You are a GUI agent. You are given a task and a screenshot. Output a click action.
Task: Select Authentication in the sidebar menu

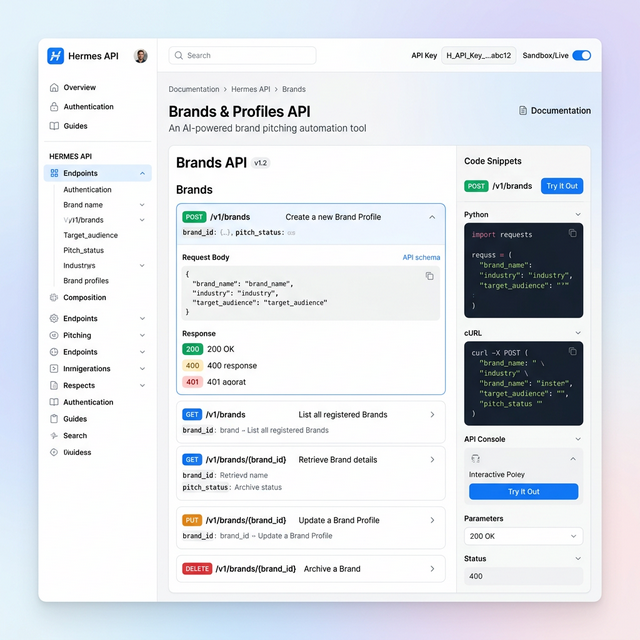coord(88,107)
